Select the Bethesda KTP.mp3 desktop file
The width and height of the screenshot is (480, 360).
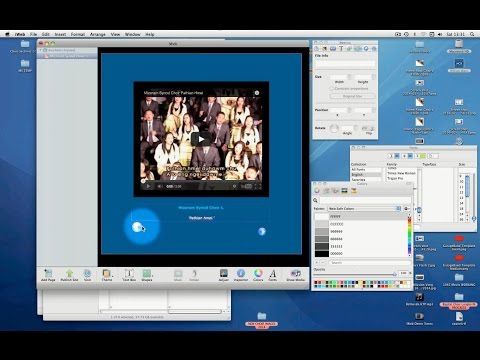pos(419,299)
